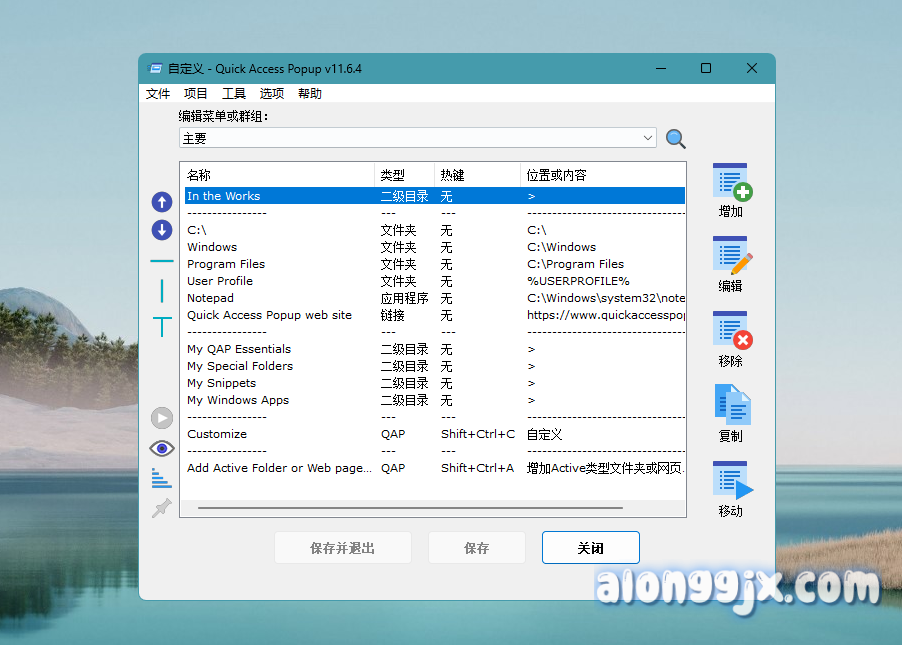Screen dimensions: 902x645
Task: Toggle the eye visibility icon
Action: click(x=162, y=448)
